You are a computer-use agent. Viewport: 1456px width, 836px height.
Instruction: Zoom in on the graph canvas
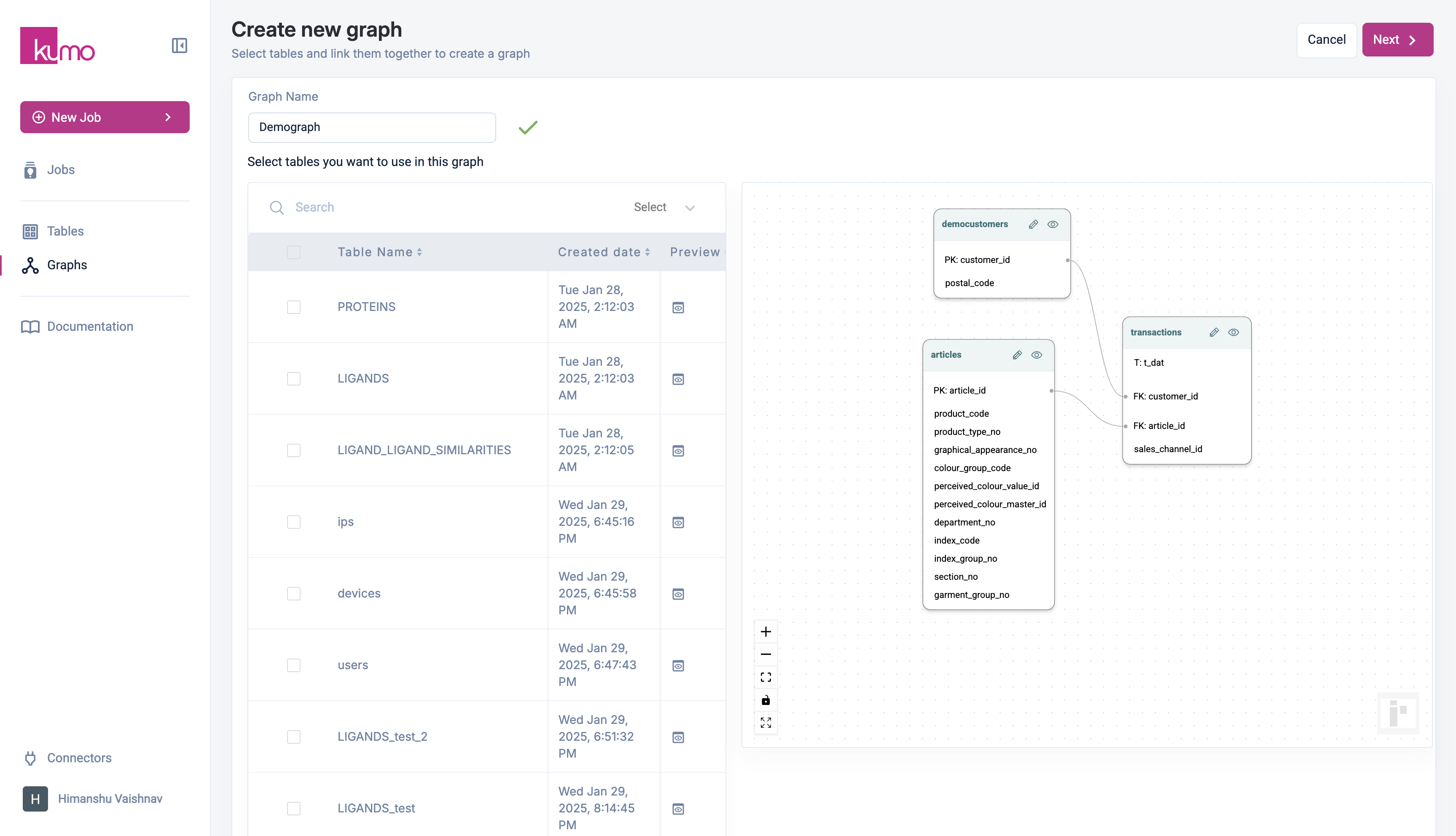pos(766,632)
